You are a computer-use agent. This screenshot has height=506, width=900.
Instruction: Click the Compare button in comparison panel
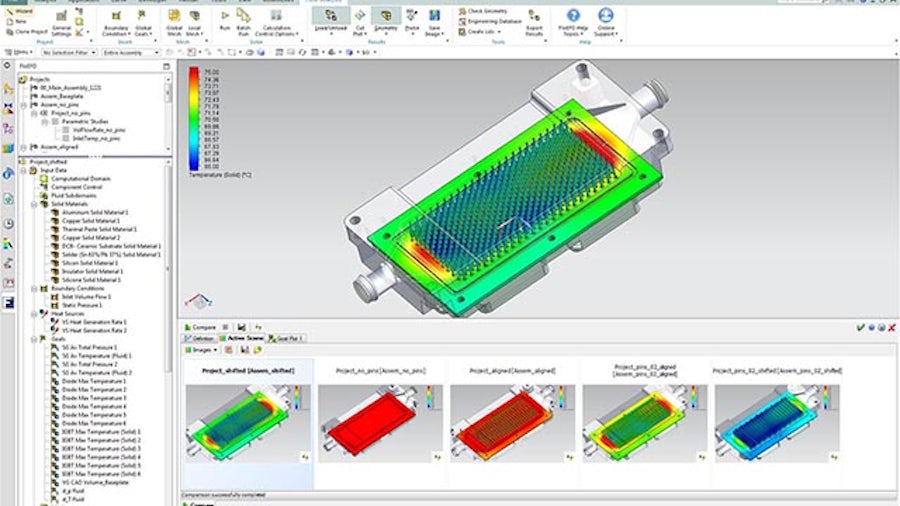tap(201, 326)
